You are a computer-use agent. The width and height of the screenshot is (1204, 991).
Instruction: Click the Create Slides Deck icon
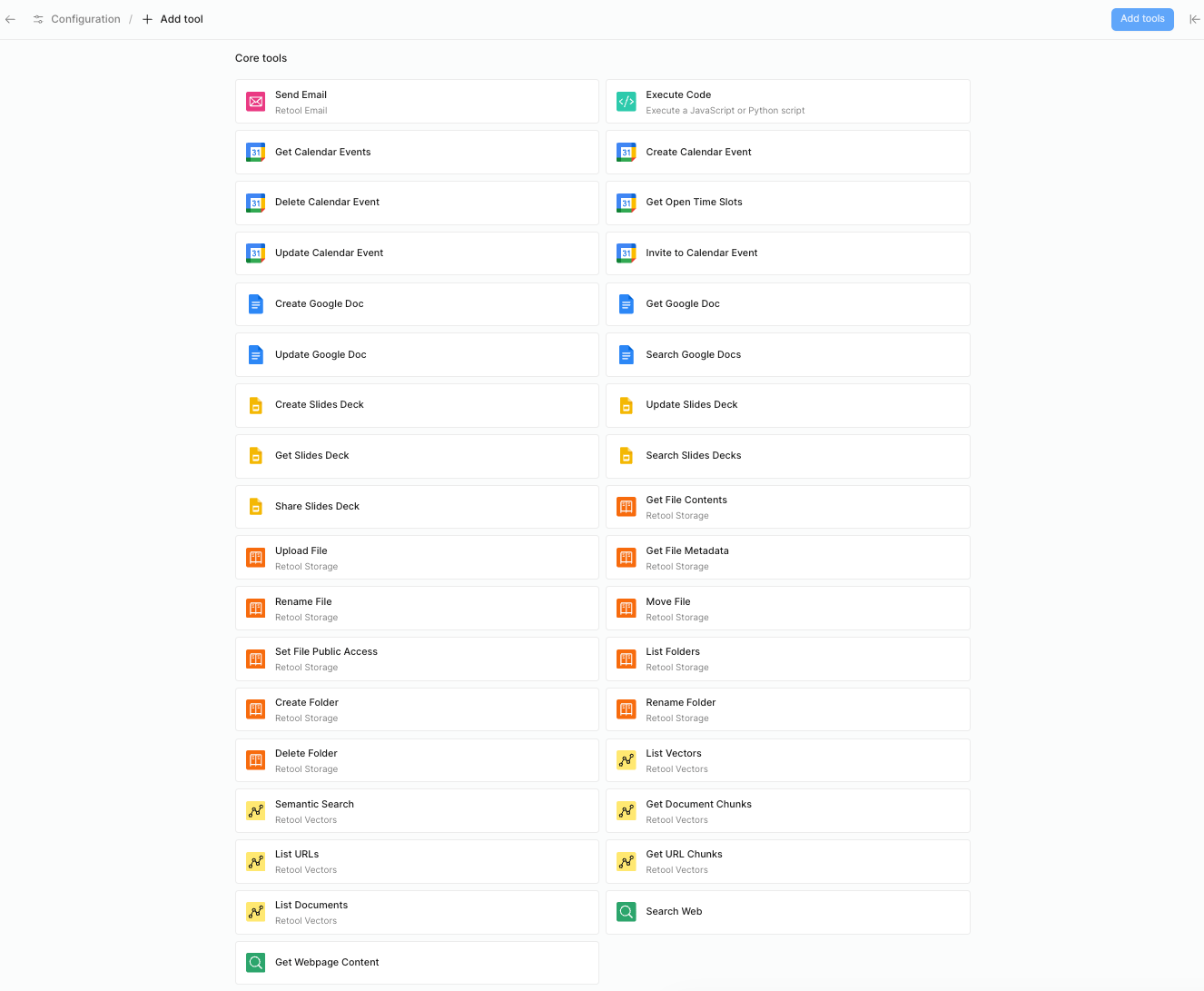pos(256,405)
